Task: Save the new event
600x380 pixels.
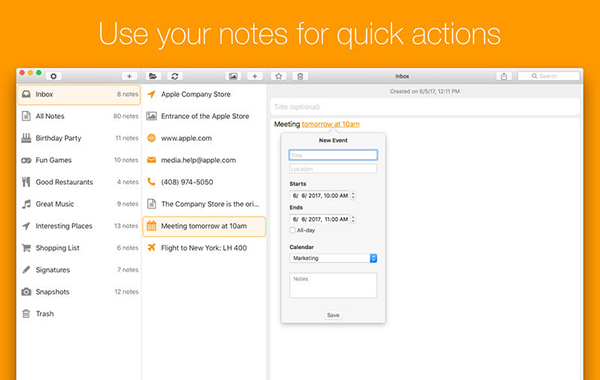Action: pyautogui.click(x=333, y=315)
